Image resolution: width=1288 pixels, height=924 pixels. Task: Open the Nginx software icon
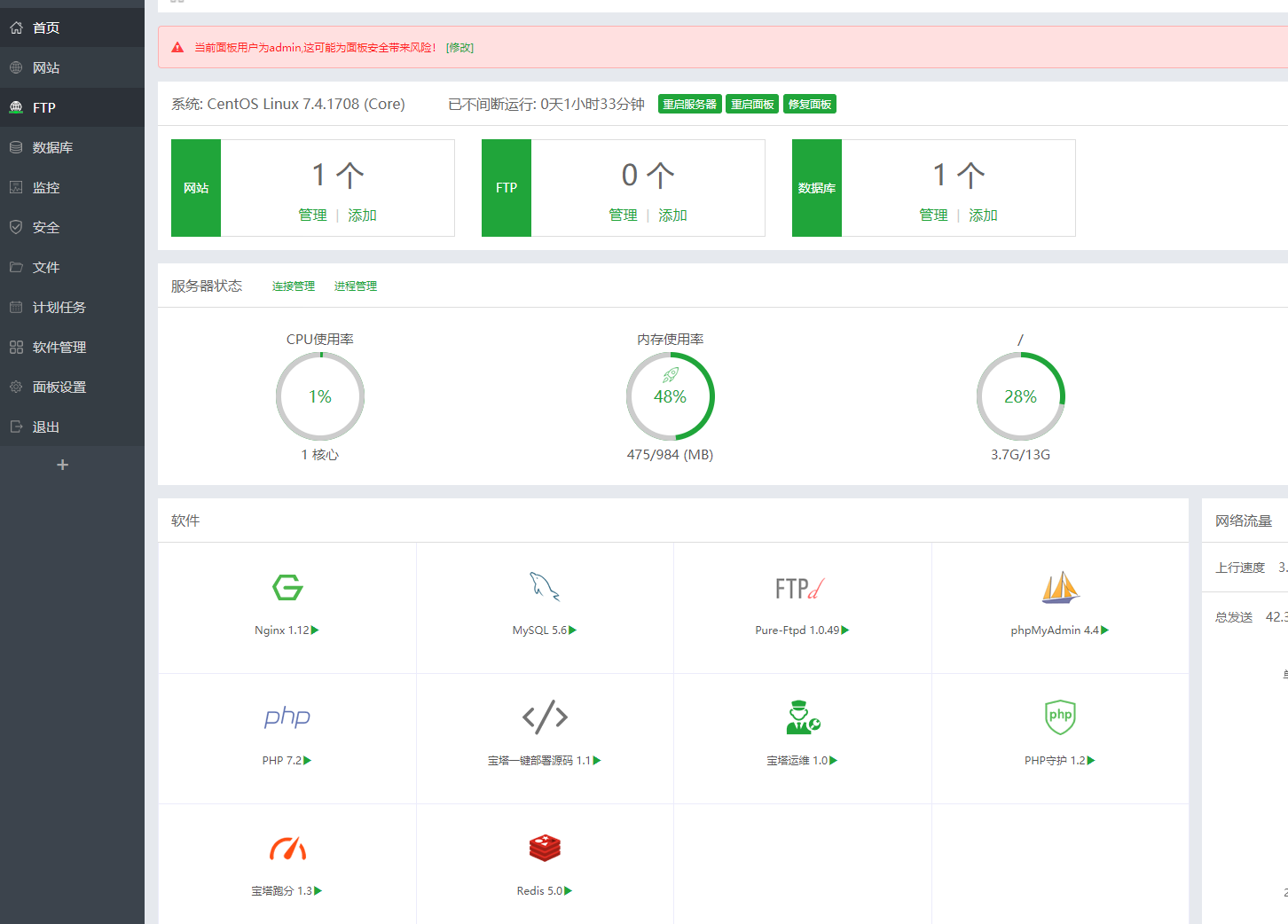click(x=287, y=587)
